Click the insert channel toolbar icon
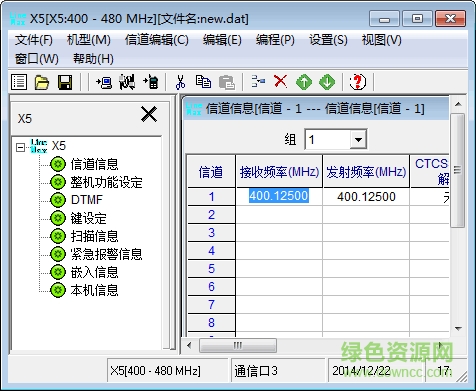476x391 pixels. (x=258, y=82)
